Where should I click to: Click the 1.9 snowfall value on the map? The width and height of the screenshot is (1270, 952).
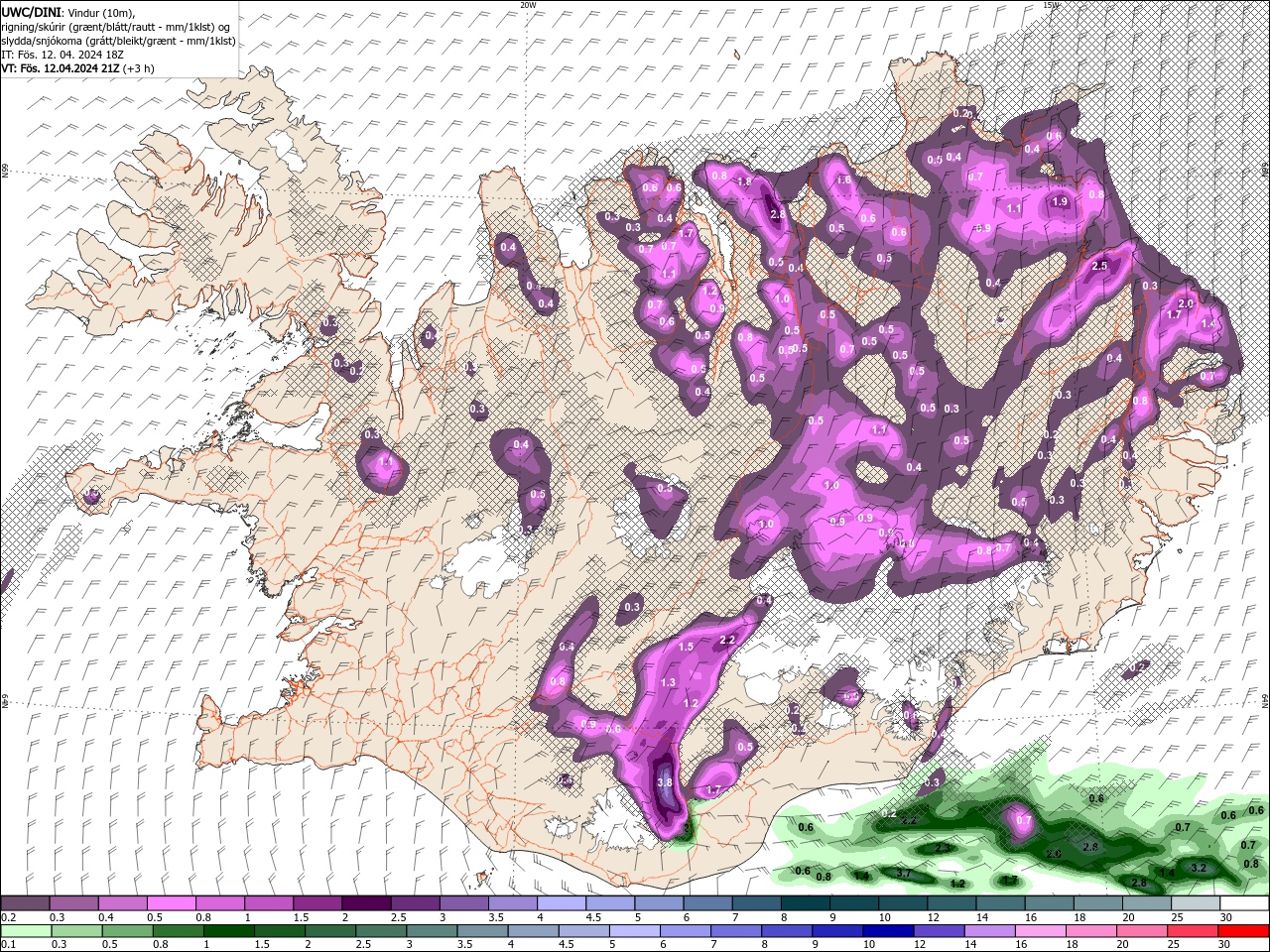[1060, 201]
